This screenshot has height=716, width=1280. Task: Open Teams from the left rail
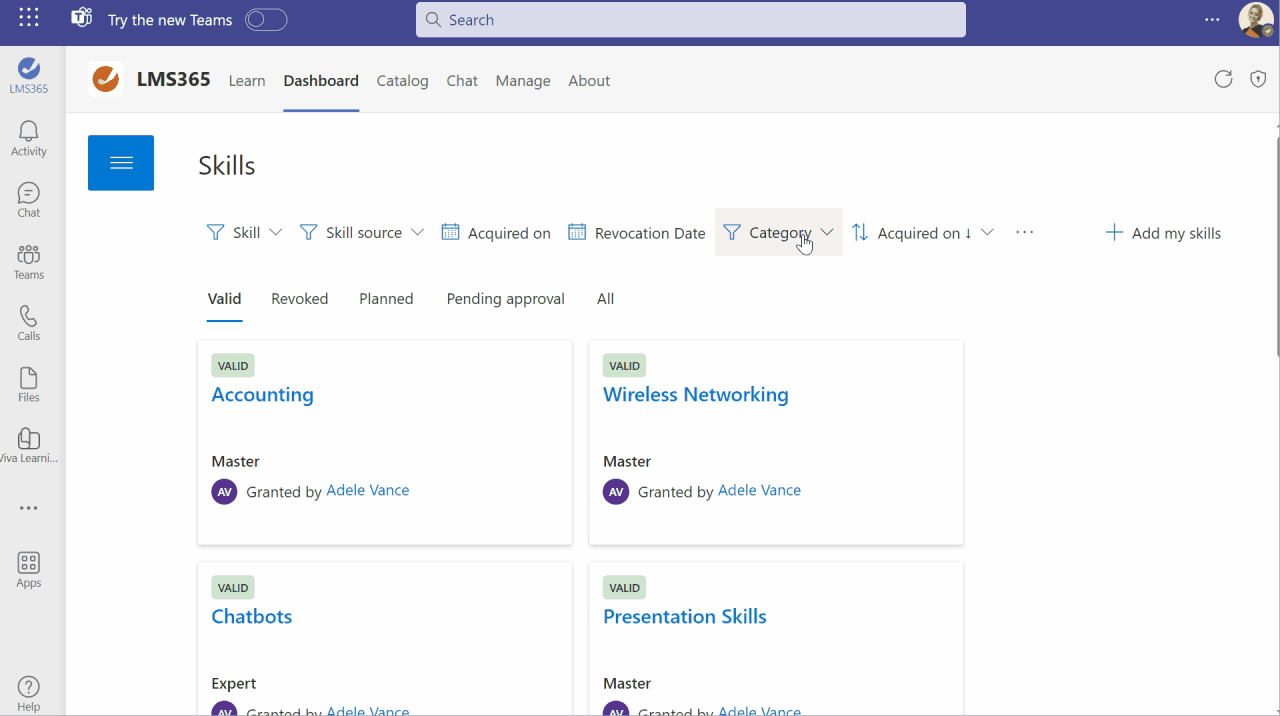(x=29, y=262)
